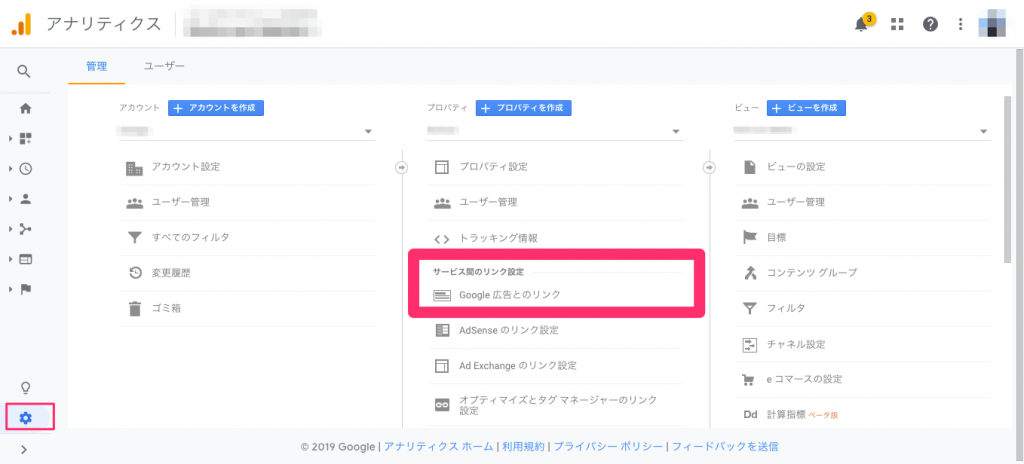Open the search icon in sidebar
The image size is (1024, 464).
24,71
